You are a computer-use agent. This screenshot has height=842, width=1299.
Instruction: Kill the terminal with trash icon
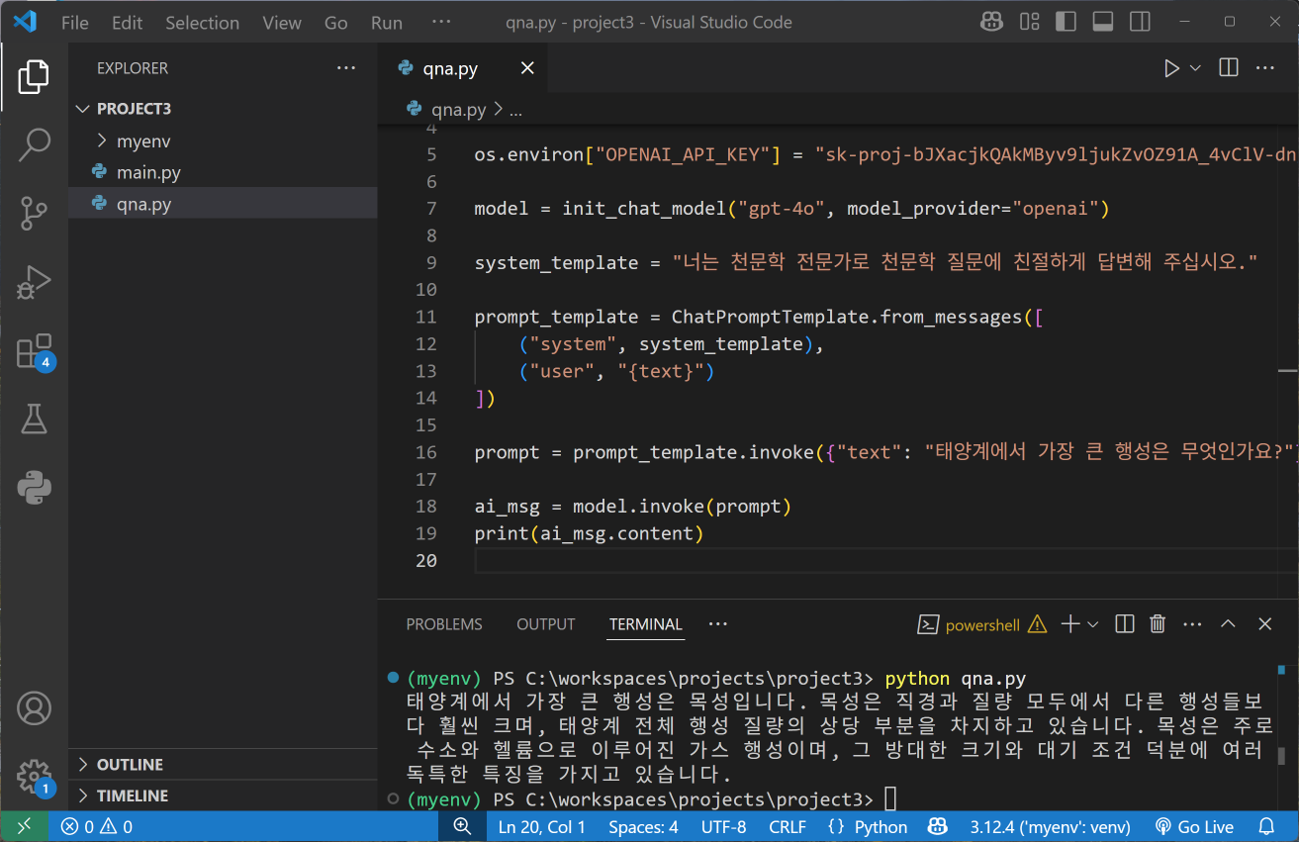point(1158,624)
